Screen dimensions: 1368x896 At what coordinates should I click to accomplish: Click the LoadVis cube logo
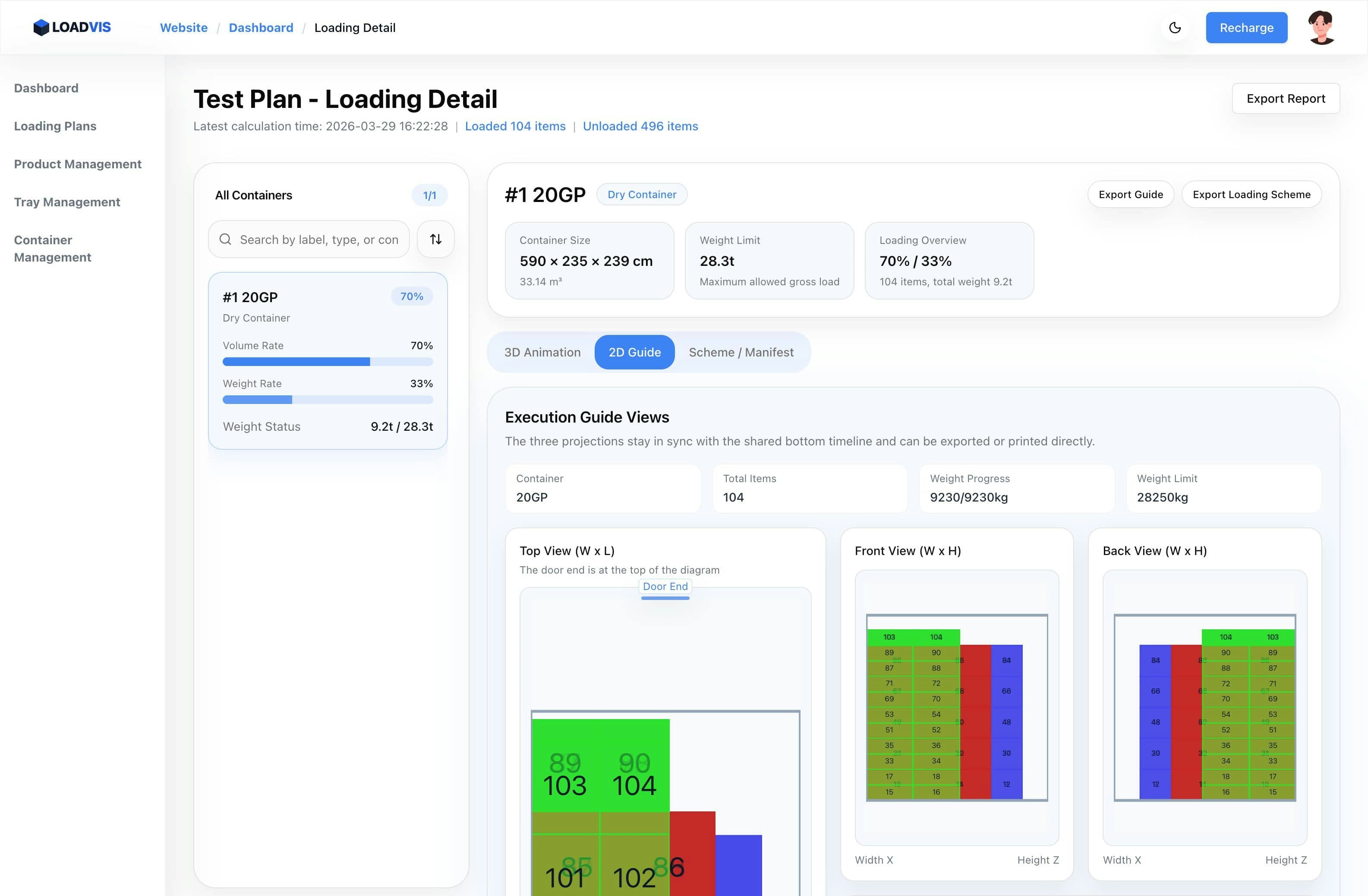pos(41,28)
